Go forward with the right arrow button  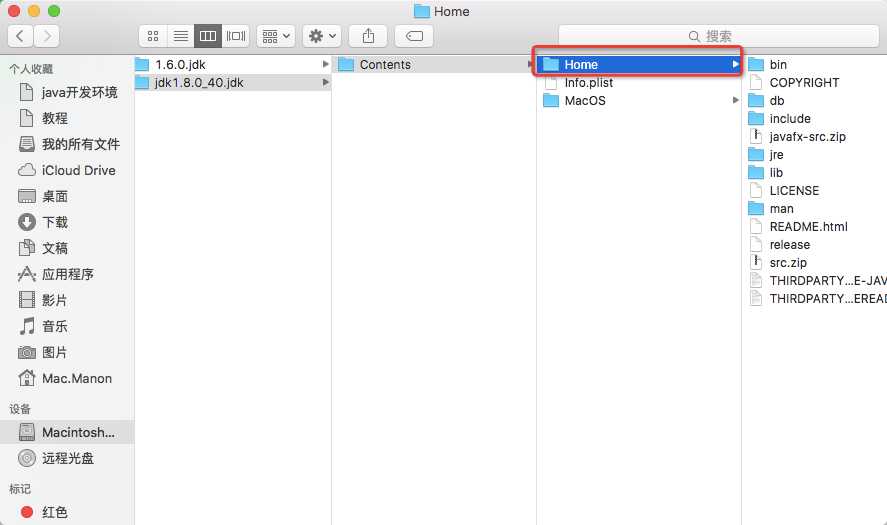coord(46,36)
